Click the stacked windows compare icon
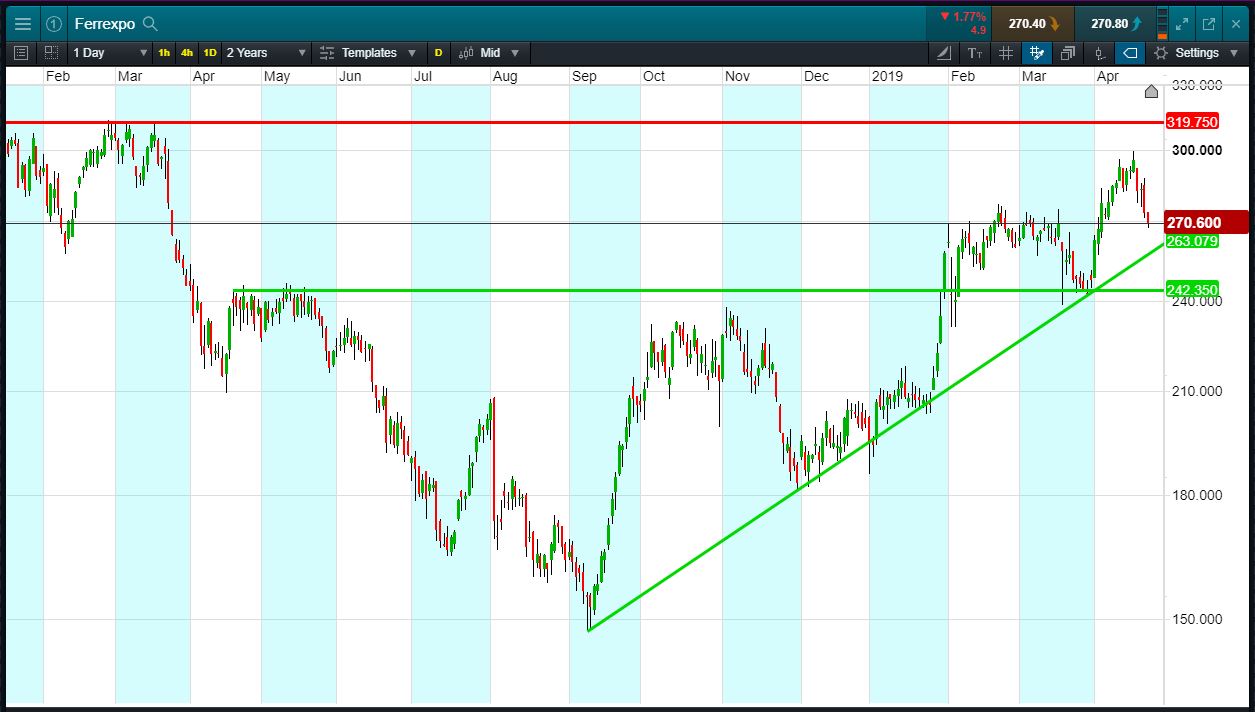 coord(1068,53)
